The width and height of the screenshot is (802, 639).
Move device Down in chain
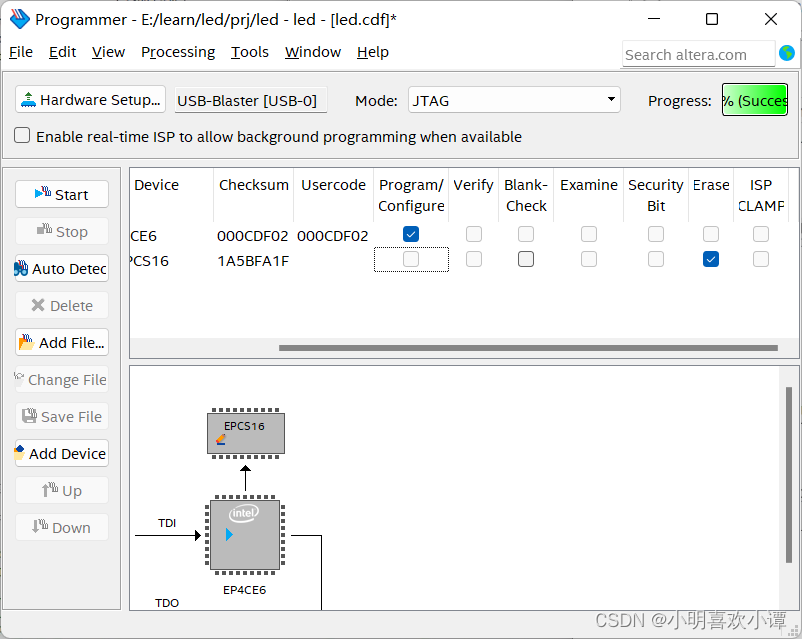(x=62, y=527)
